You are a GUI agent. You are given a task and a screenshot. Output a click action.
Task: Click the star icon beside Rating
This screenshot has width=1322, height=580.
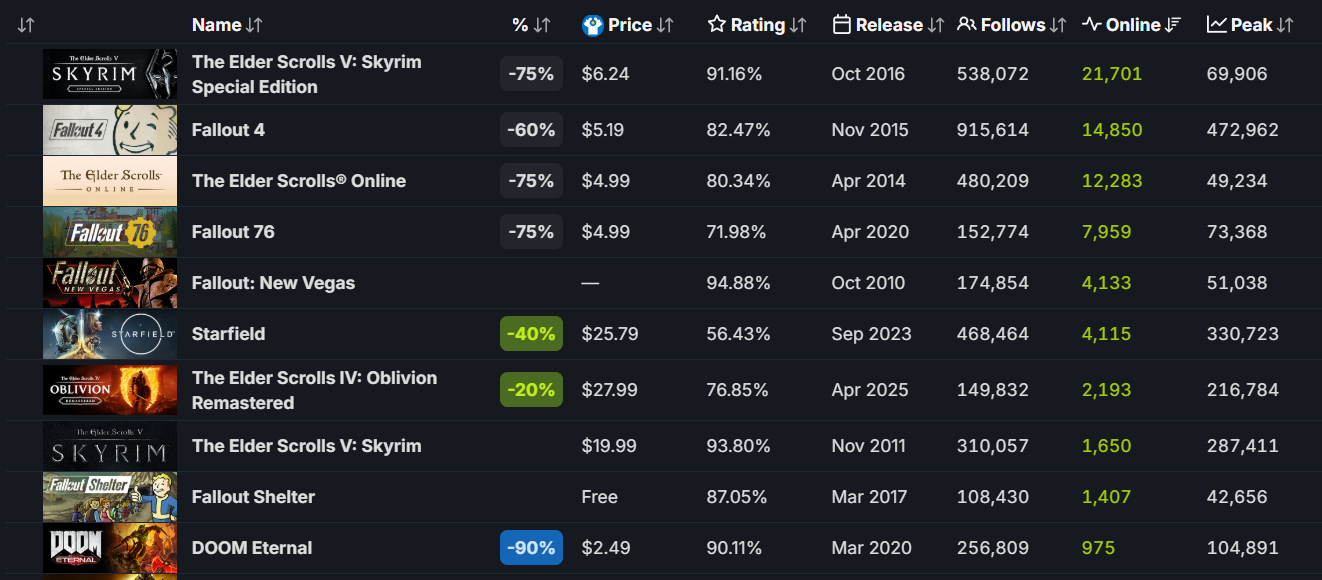(716, 25)
